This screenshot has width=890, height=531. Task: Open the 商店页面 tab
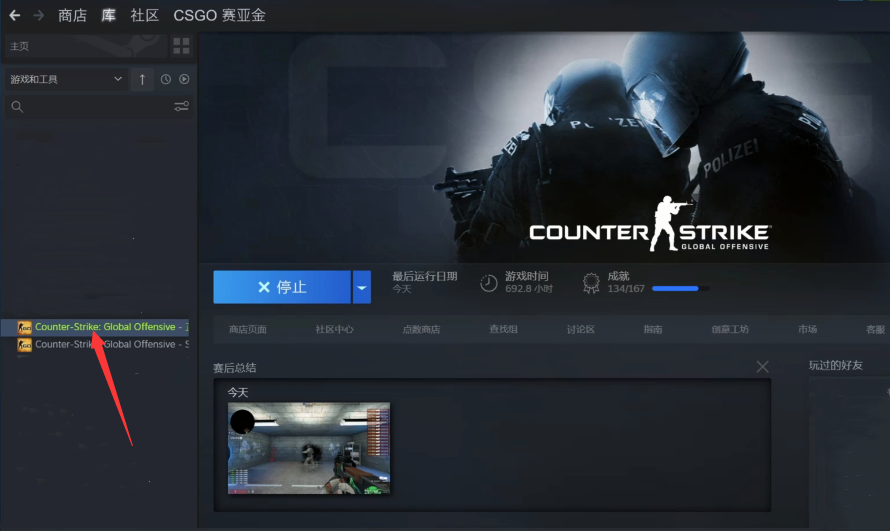(247, 330)
